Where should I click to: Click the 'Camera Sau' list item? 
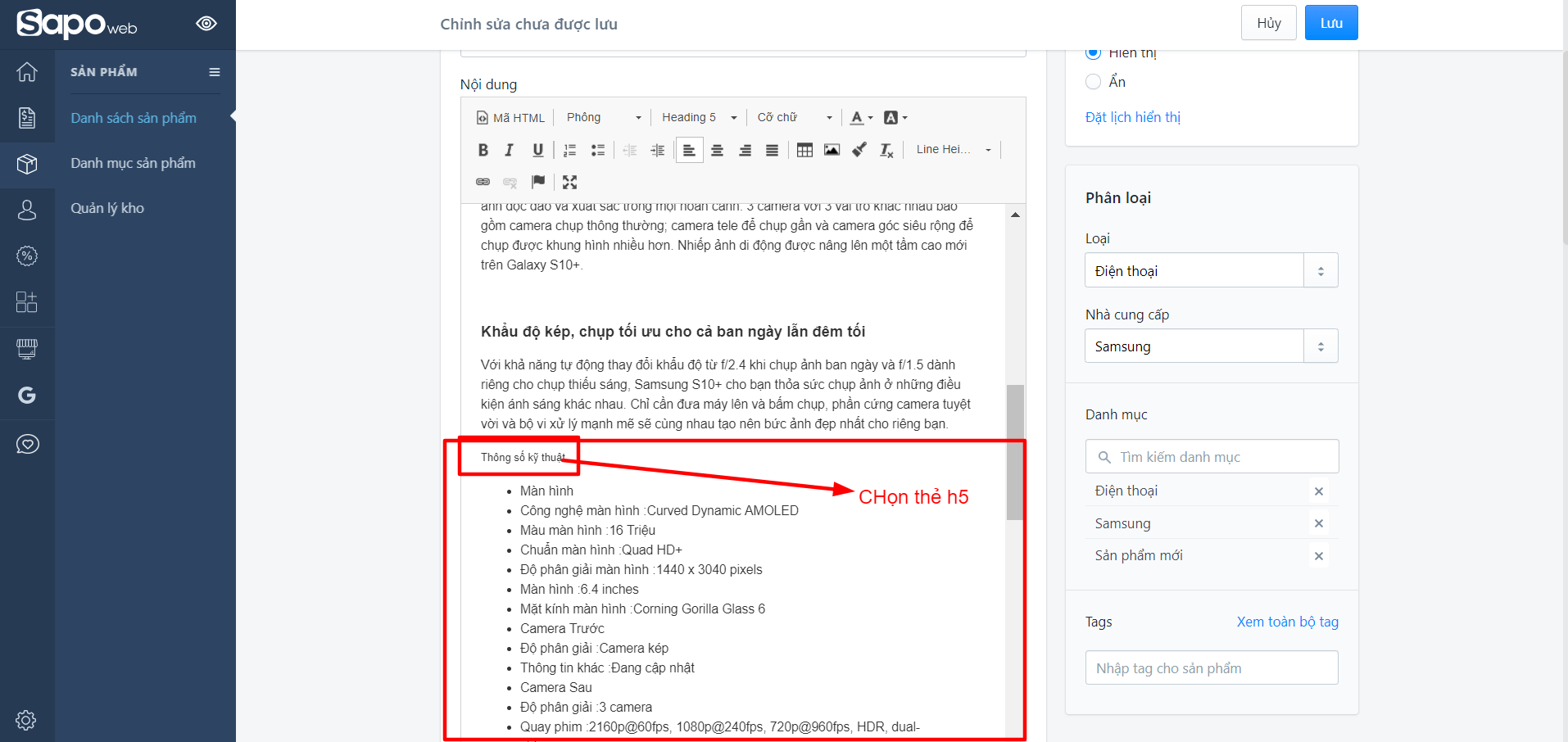[556, 687]
